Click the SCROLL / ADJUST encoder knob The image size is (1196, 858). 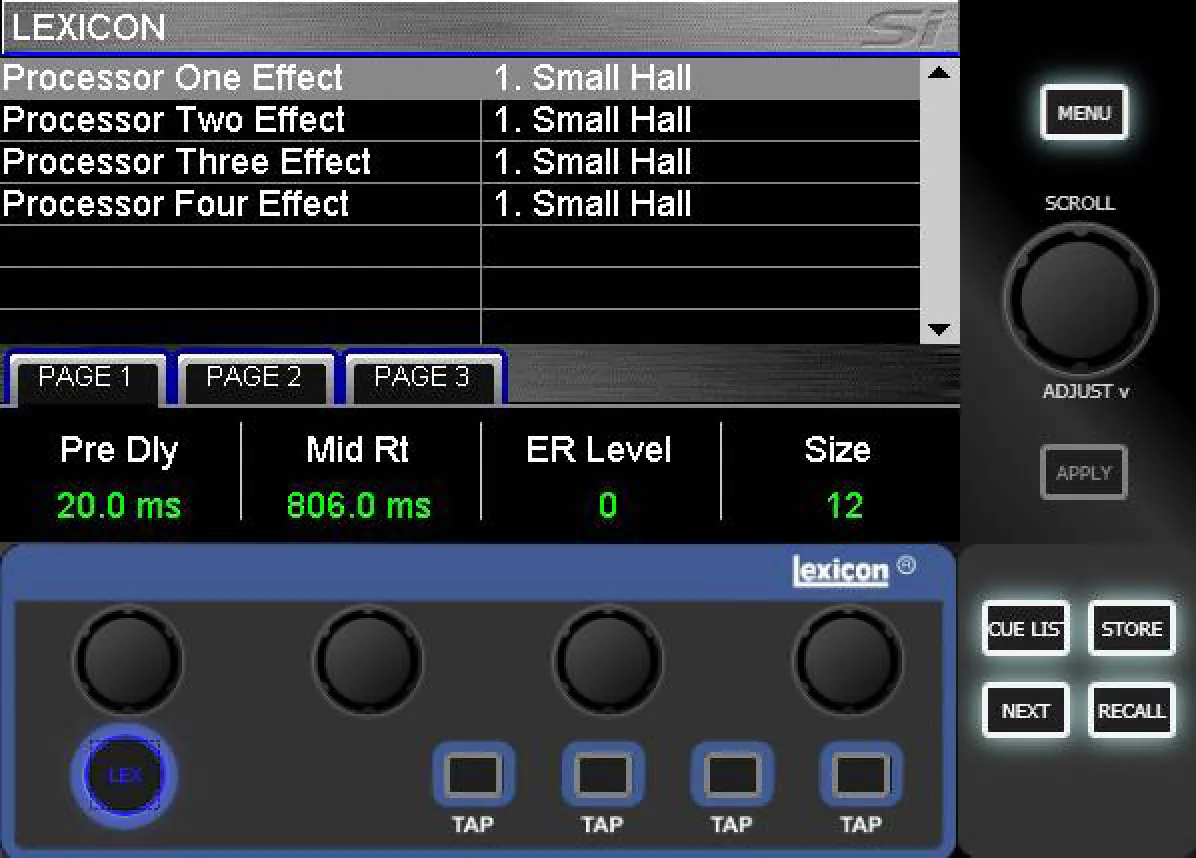pyautogui.click(x=1079, y=298)
